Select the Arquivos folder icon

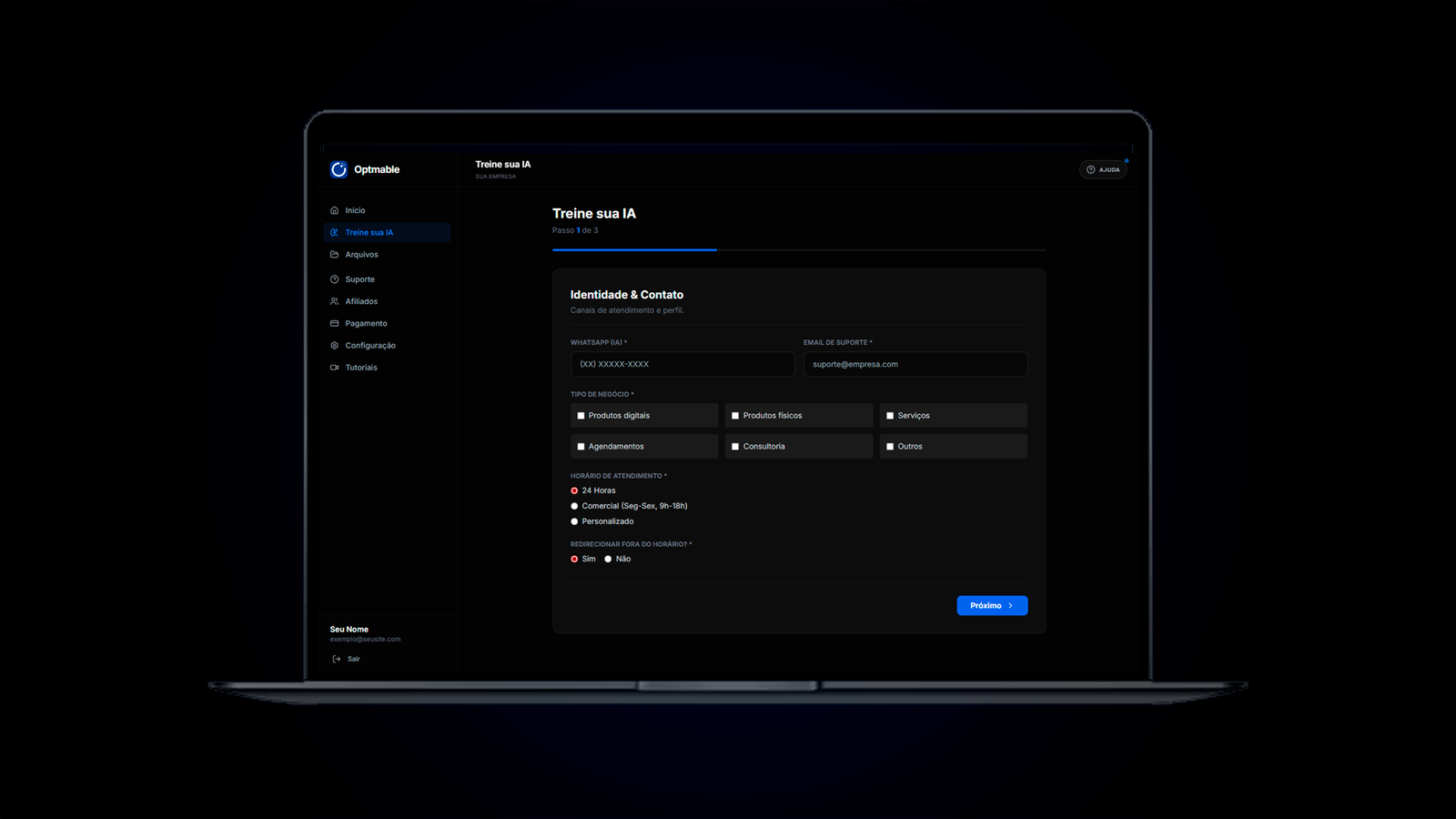pyautogui.click(x=334, y=255)
